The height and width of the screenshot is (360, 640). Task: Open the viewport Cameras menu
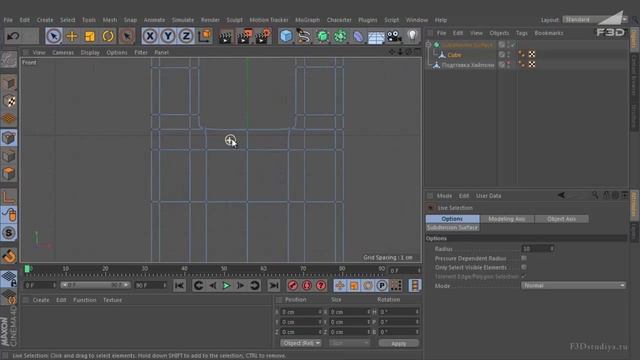click(x=63, y=53)
